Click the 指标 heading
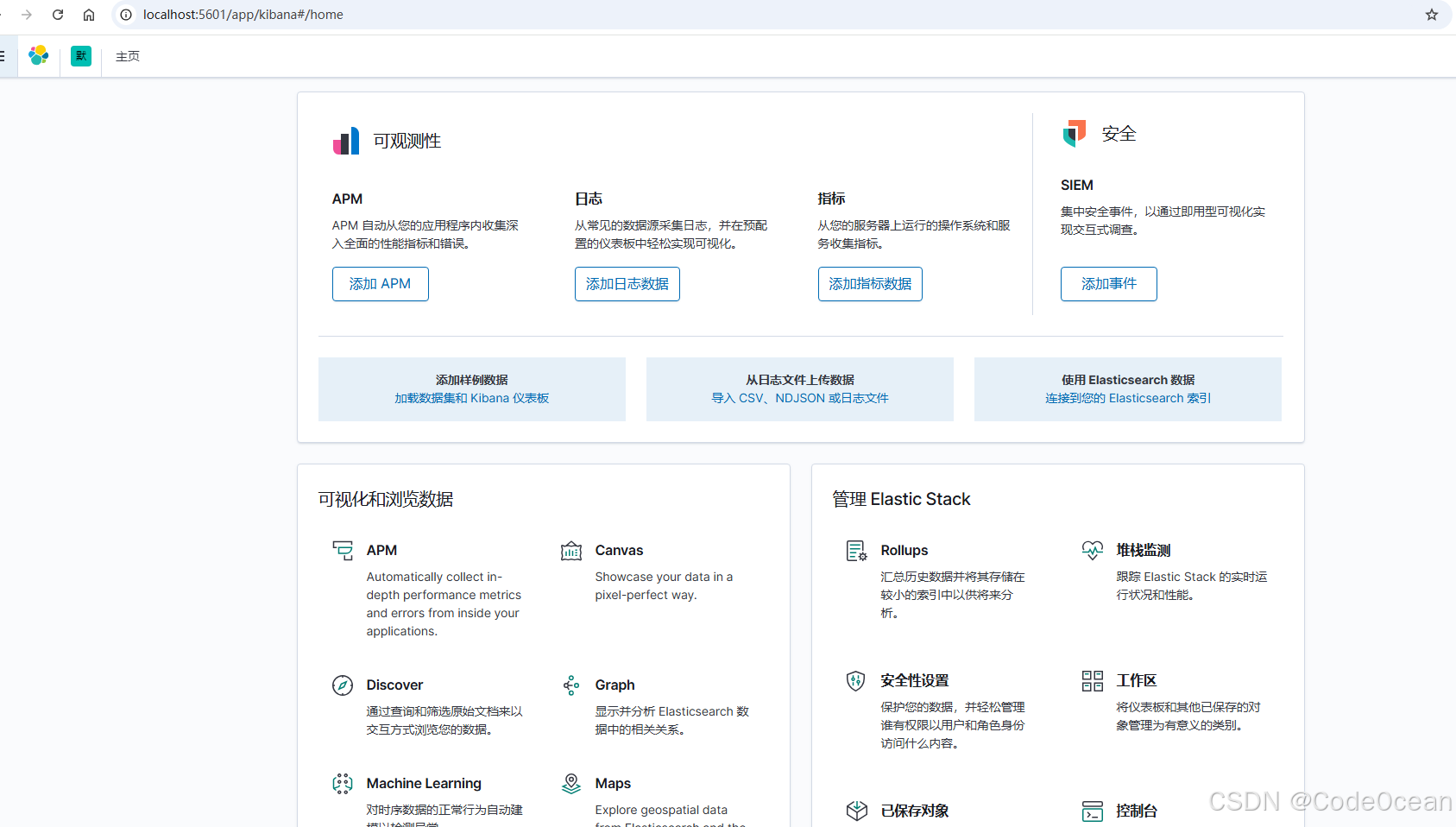1456x827 pixels. [832, 199]
